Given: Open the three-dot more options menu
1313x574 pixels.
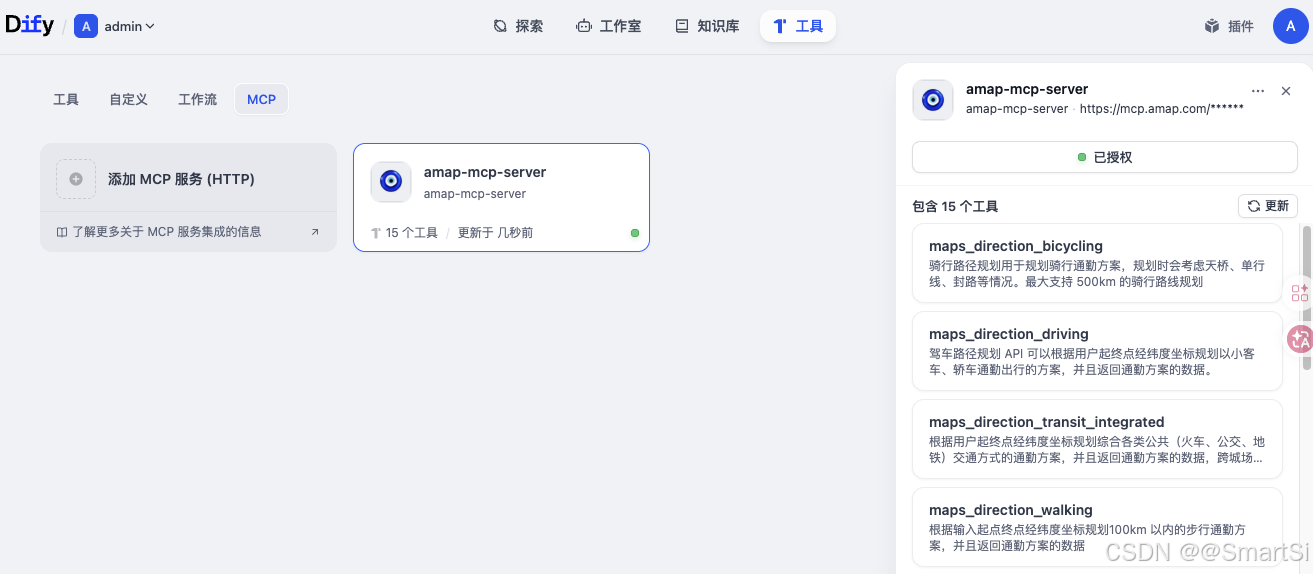Looking at the screenshot, I should coord(1258,91).
